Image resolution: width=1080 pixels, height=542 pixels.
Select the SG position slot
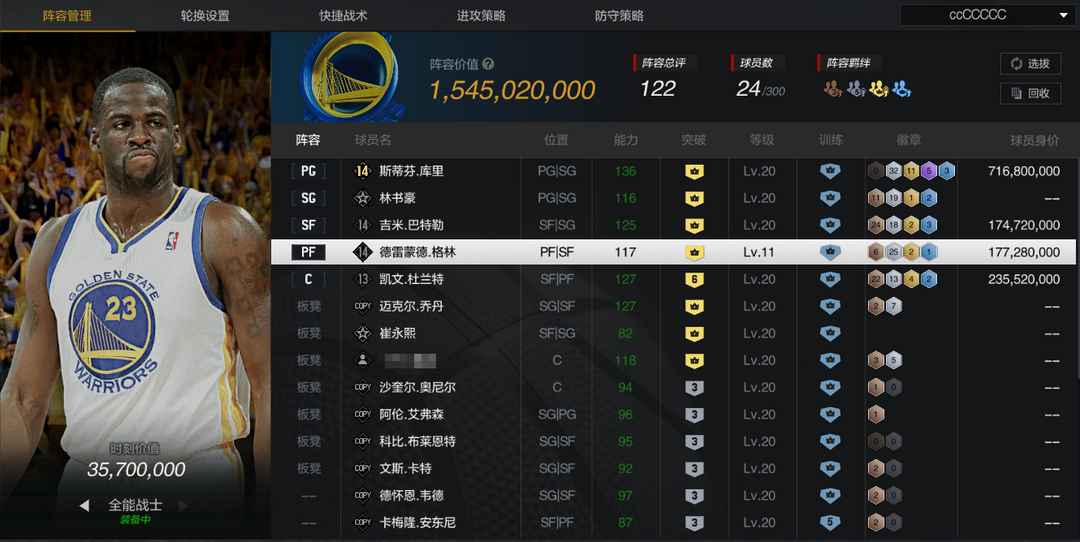coord(308,198)
